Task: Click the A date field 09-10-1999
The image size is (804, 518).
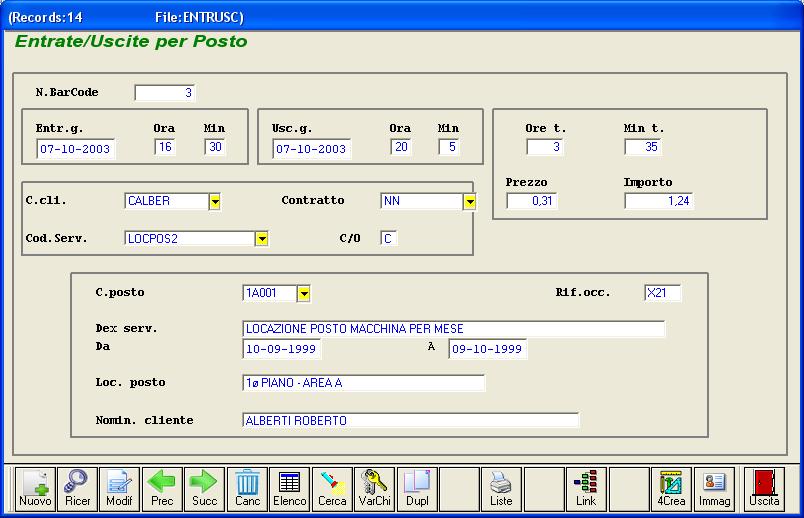Action: click(488, 349)
